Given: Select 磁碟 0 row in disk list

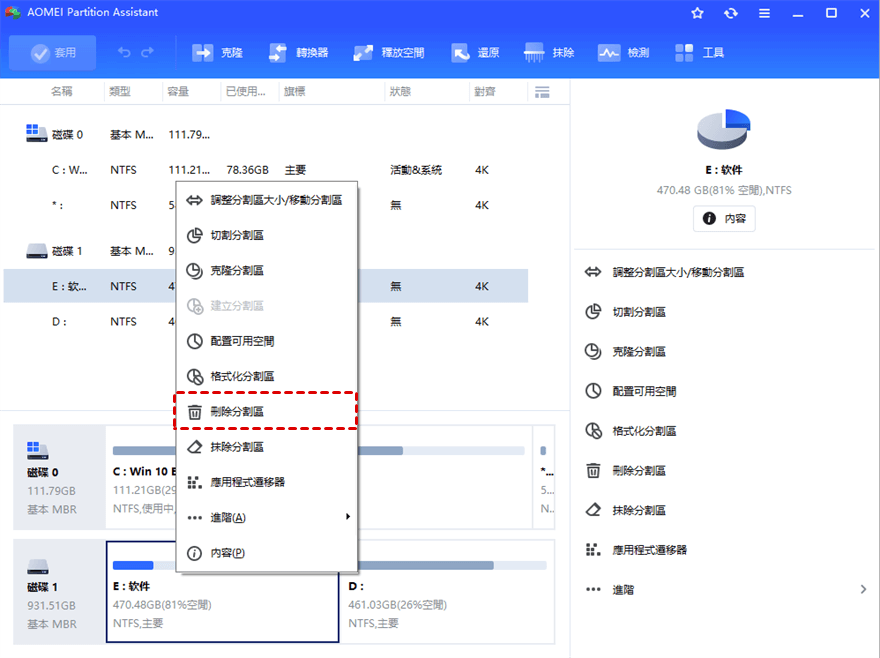Looking at the screenshot, I should [265, 134].
